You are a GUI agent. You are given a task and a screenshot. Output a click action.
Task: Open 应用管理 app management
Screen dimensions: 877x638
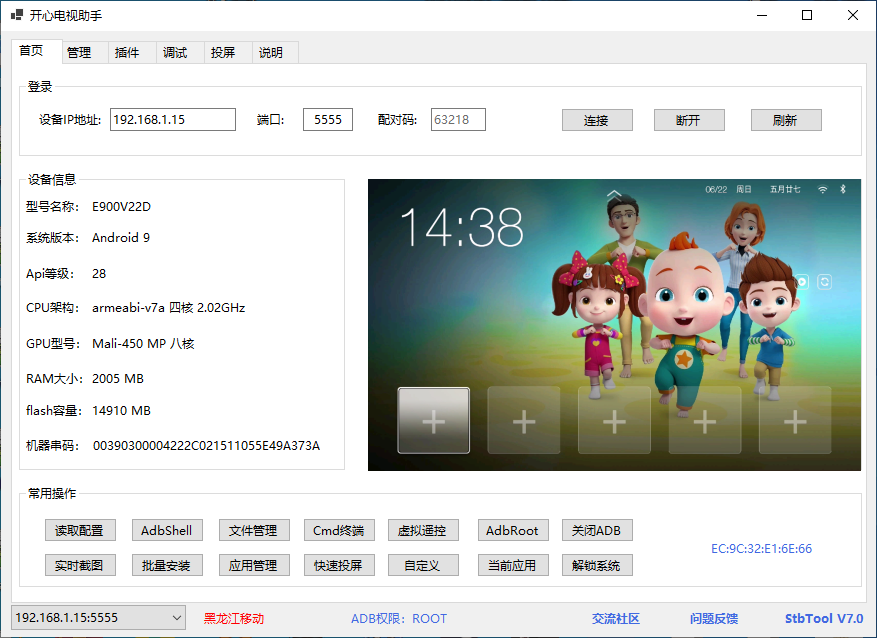pos(254,565)
